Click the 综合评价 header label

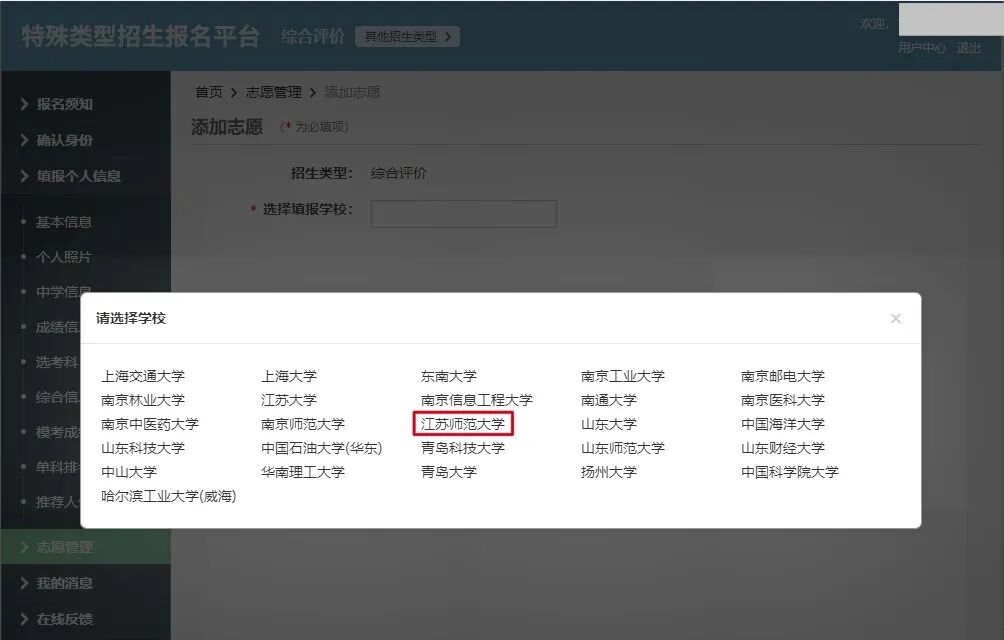[312, 36]
